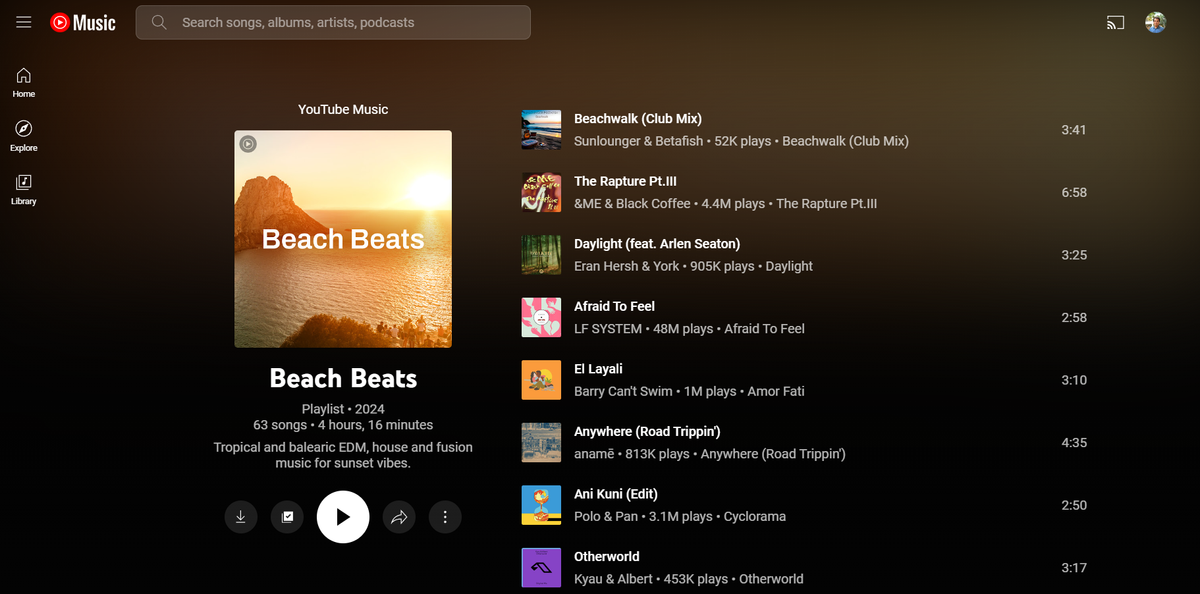Open artist anamē
This screenshot has height=594, width=1200.
tap(595, 454)
